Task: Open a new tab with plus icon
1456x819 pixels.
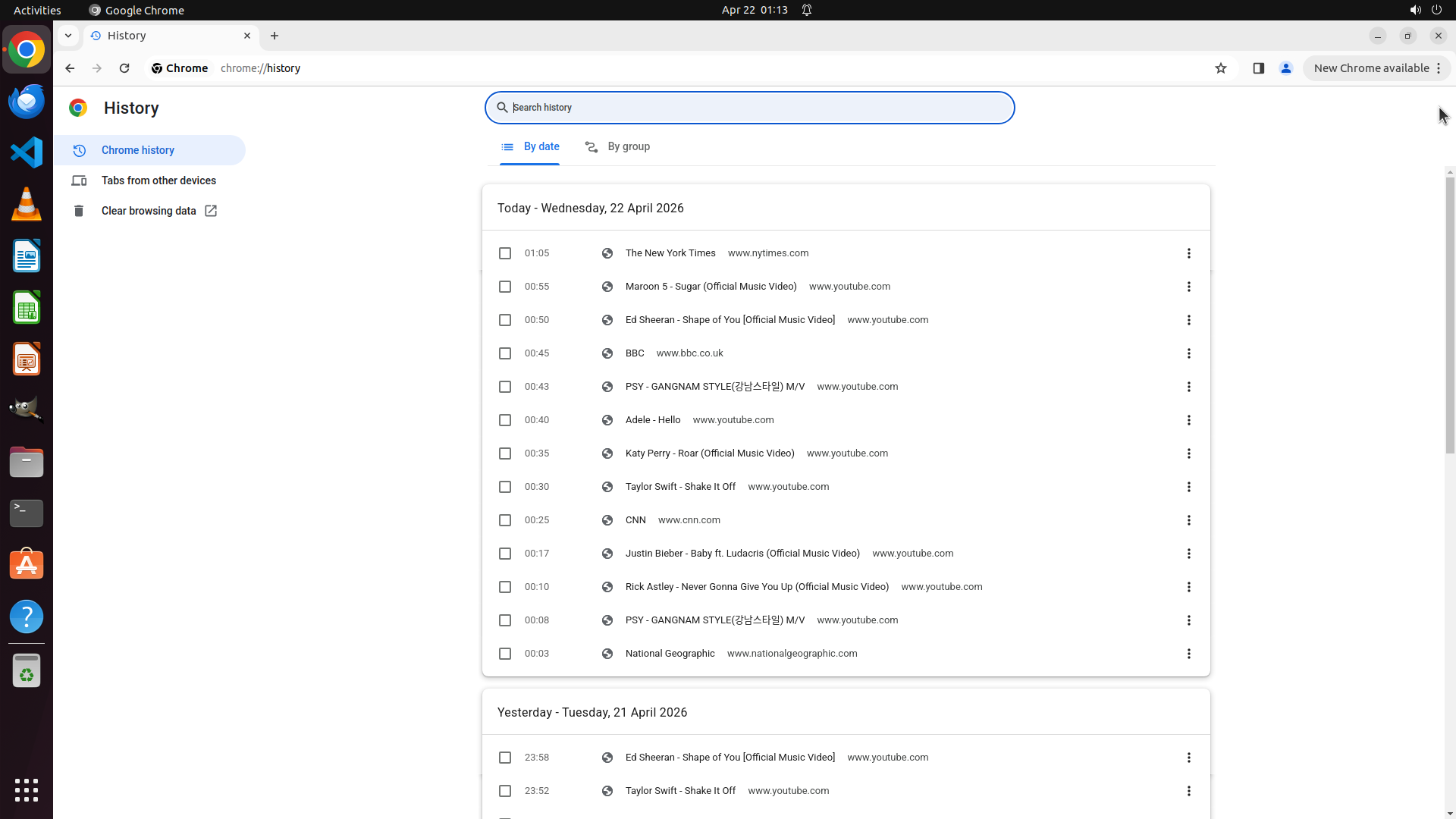Action: coord(275,36)
